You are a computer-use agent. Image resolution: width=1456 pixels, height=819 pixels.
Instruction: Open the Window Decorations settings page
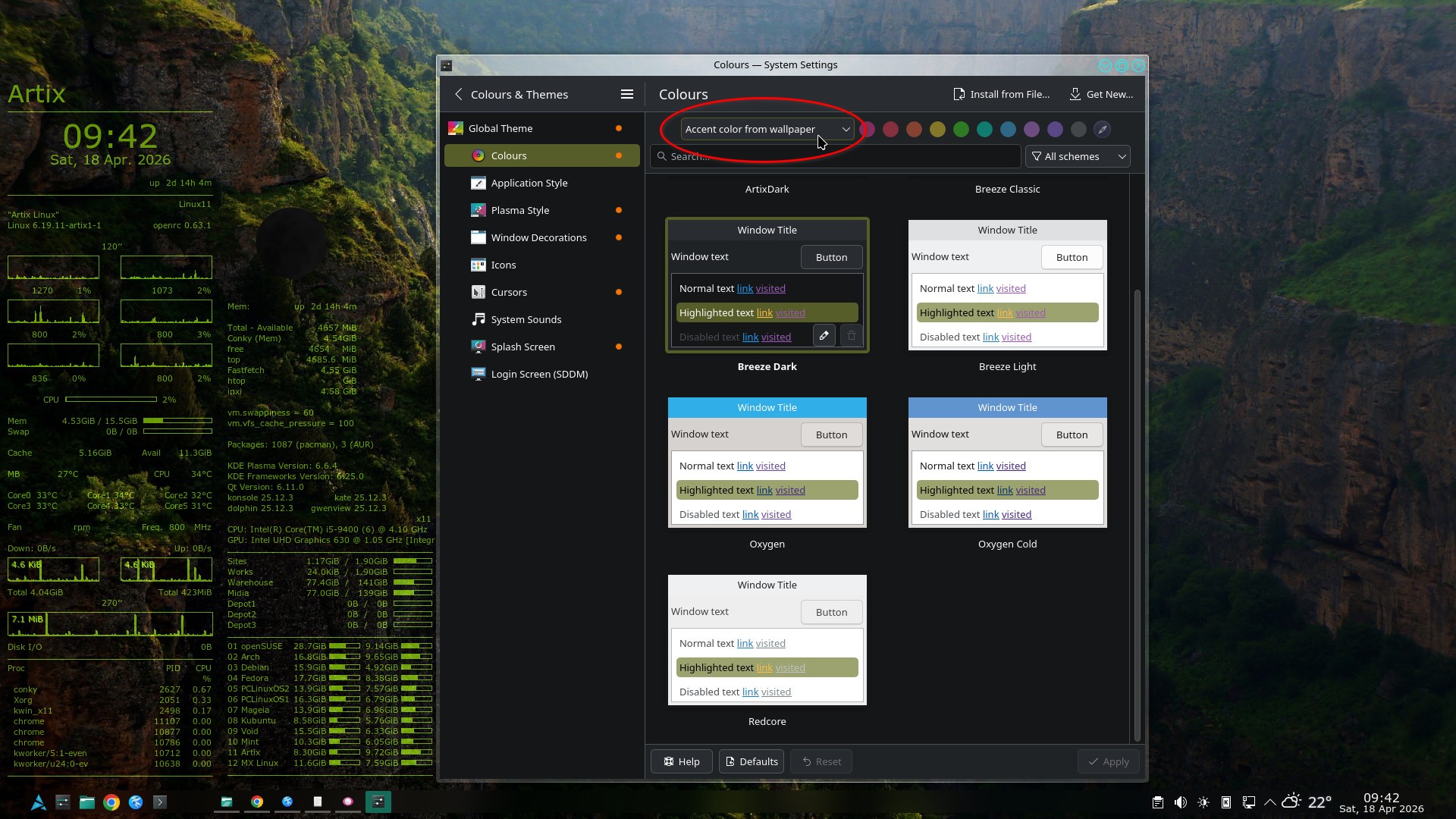pos(538,237)
